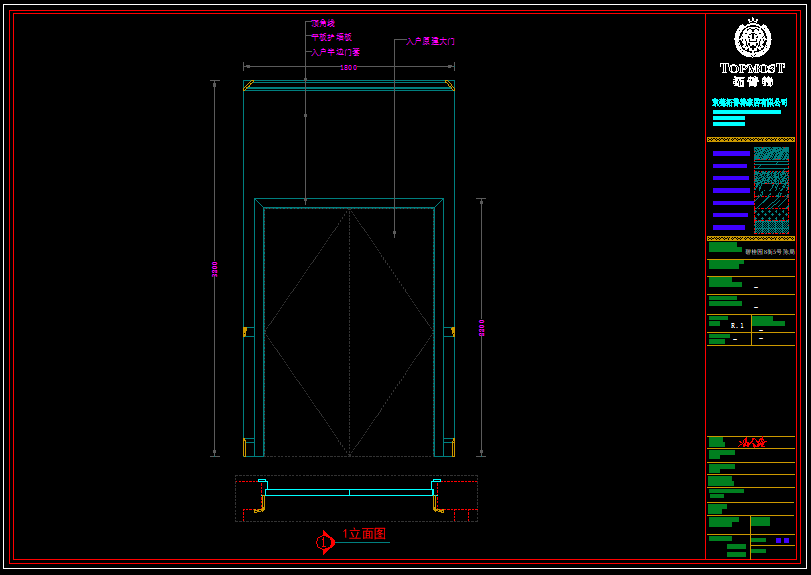The width and height of the screenshot is (811, 575).
Task: Click the 入户原建大门 leader label
Action: [430, 42]
